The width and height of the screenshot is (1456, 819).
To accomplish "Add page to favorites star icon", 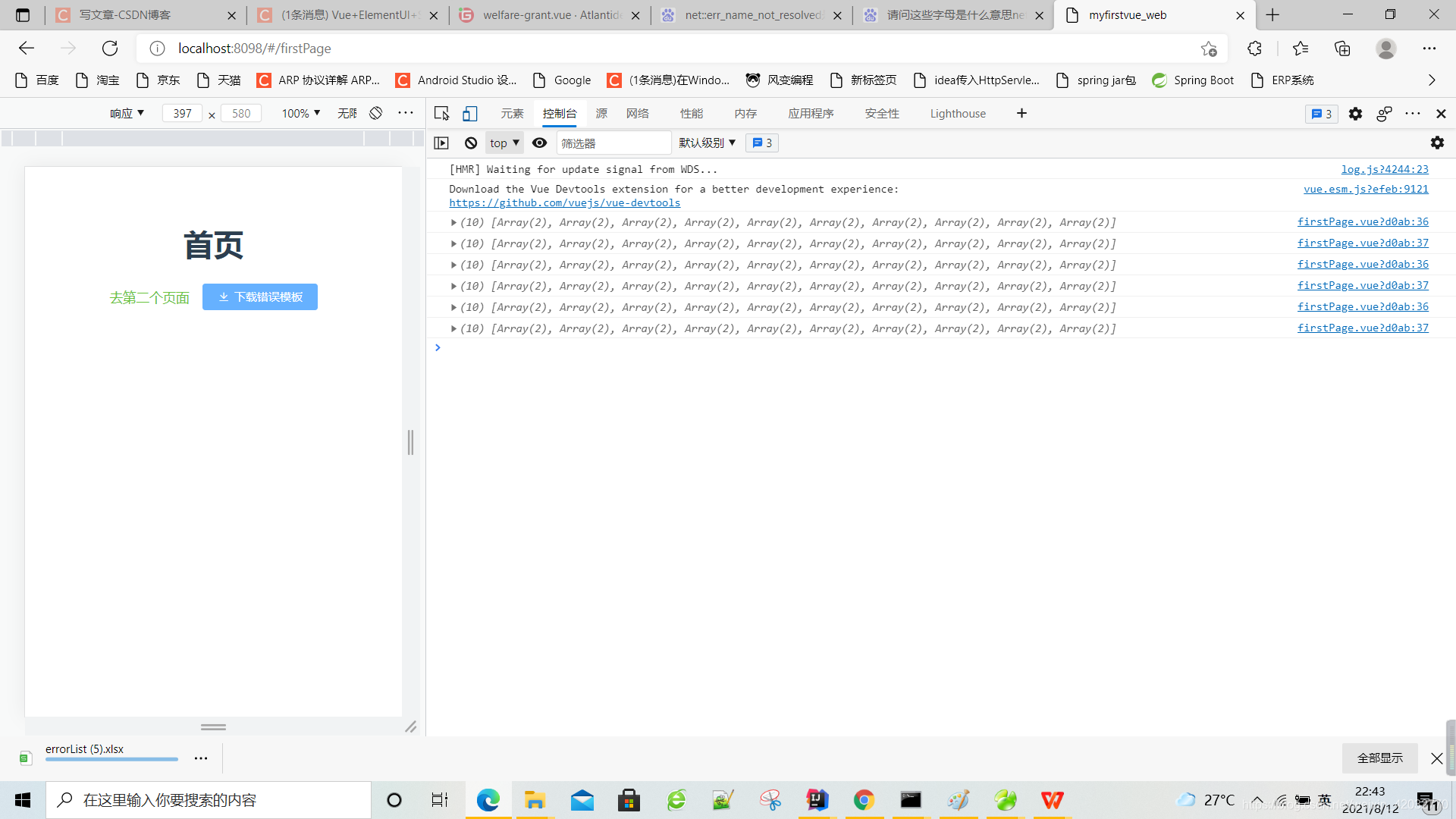I will click(1209, 49).
